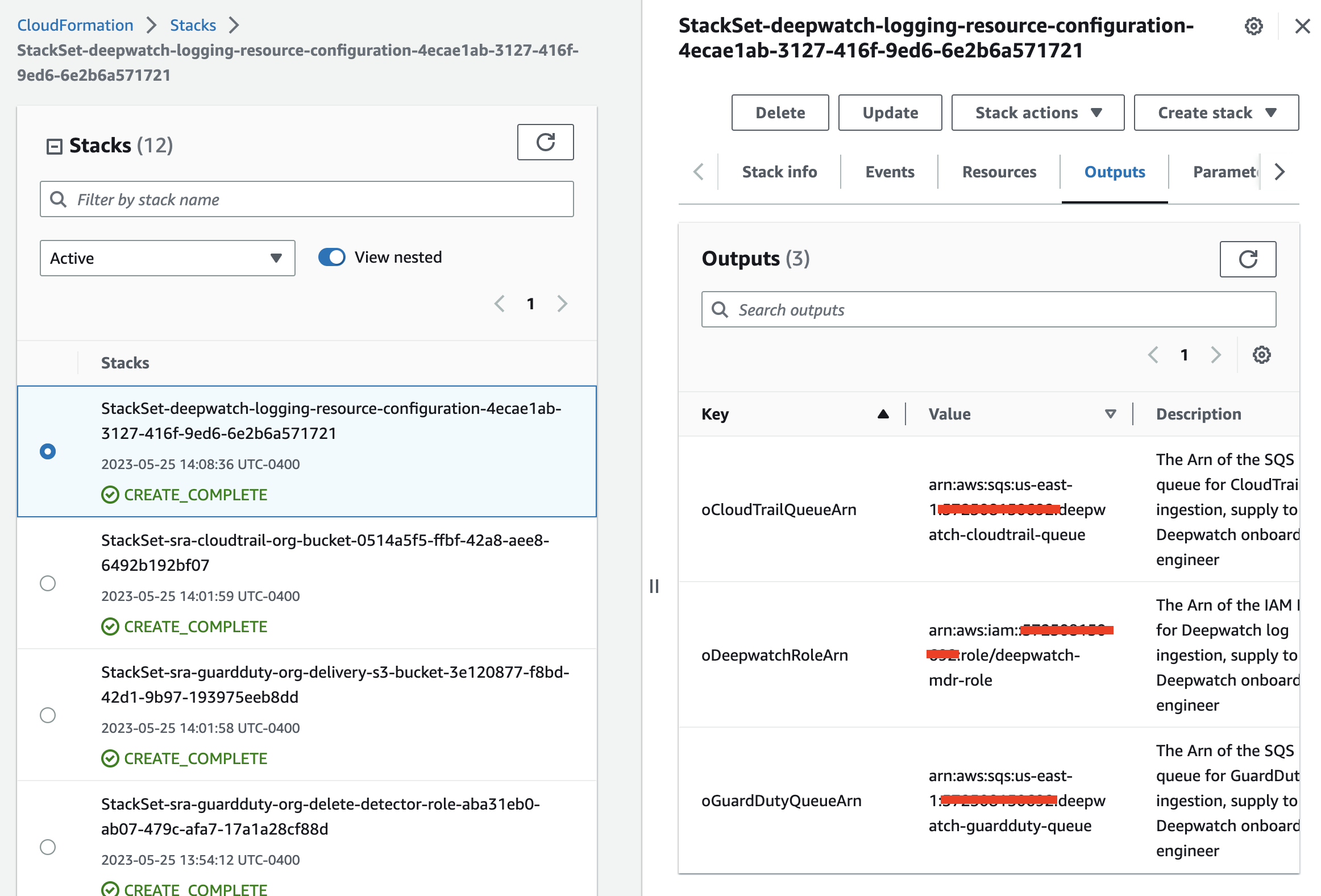Sort outputs by Key column arrow
This screenshot has width=1321, height=896.
pyautogui.click(x=883, y=414)
